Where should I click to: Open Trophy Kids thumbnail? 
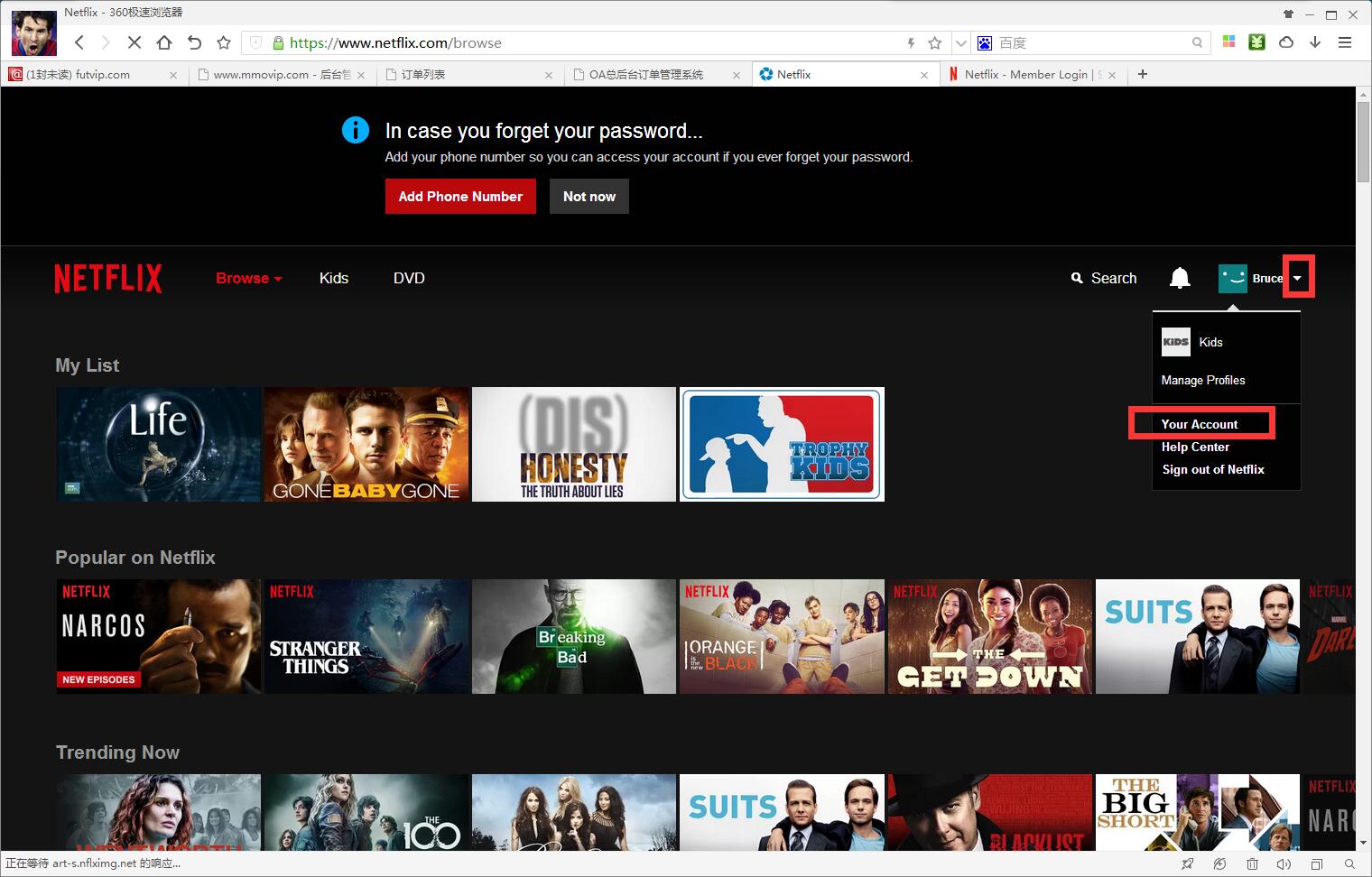pyautogui.click(x=782, y=444)
